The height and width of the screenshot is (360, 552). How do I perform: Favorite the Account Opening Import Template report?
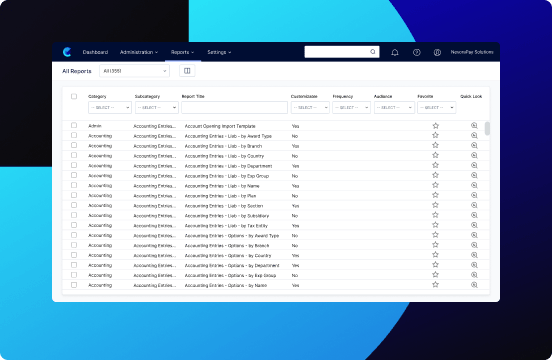[435, 126]
